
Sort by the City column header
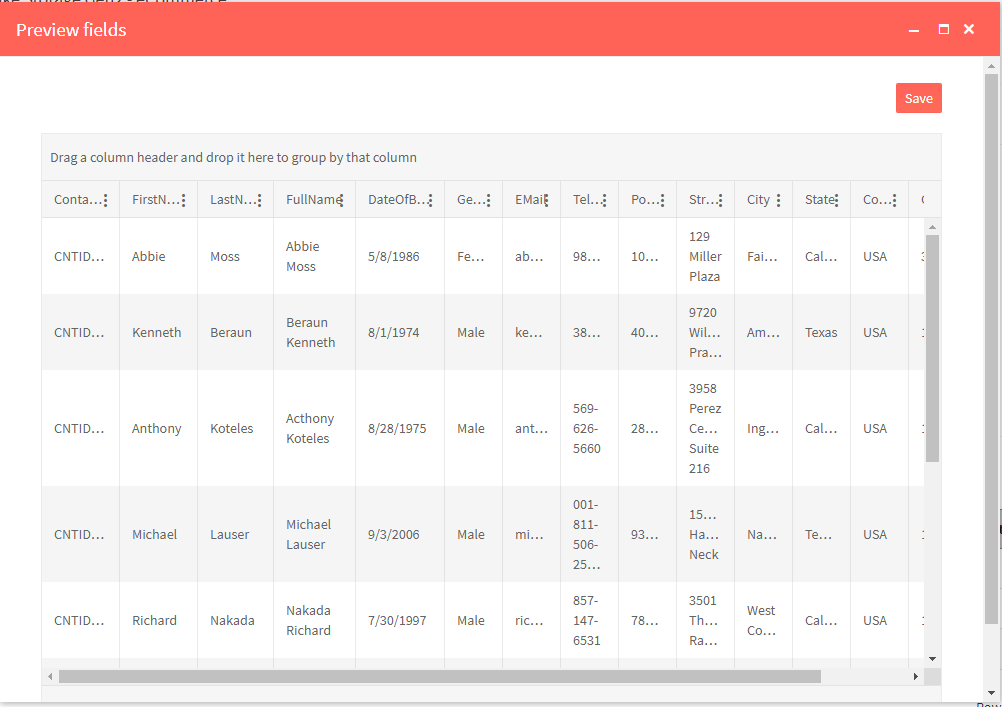point(758,200)
